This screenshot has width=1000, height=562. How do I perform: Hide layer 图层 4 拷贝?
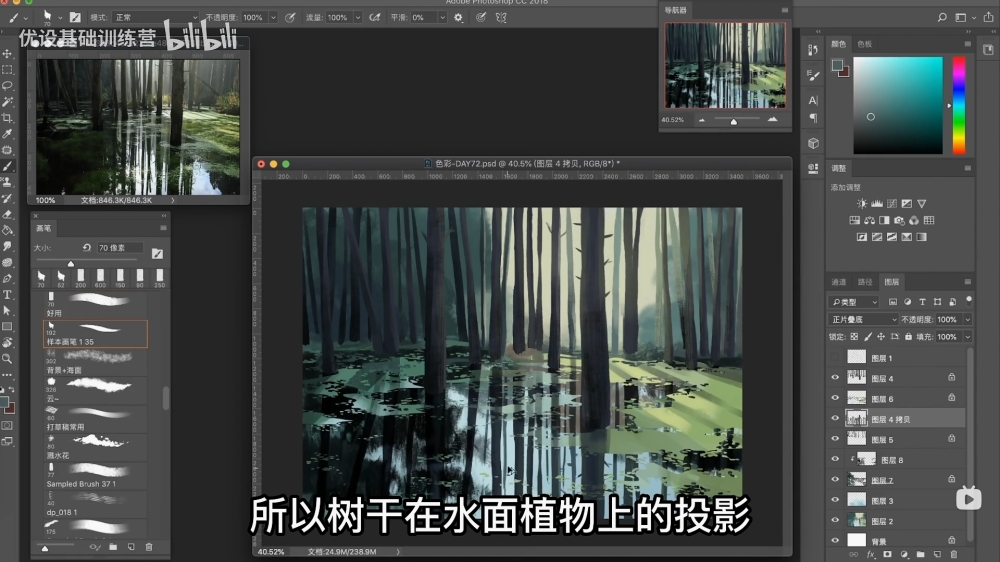coord(835,418)
